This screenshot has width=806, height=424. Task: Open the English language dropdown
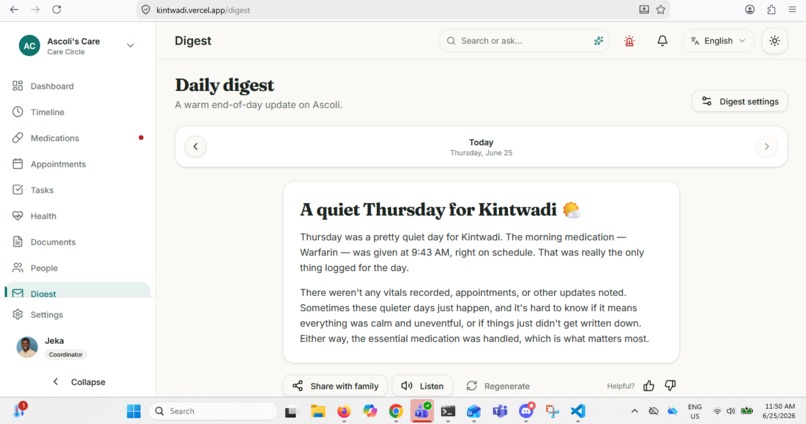tap(718, 41)
